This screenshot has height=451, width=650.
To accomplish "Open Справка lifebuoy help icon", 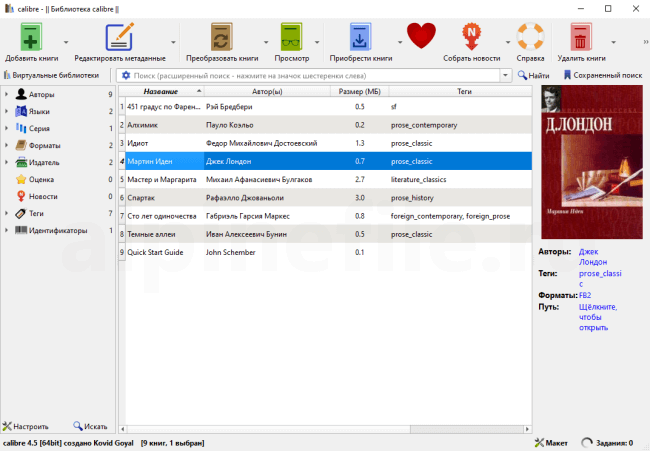I will (530, 36).
